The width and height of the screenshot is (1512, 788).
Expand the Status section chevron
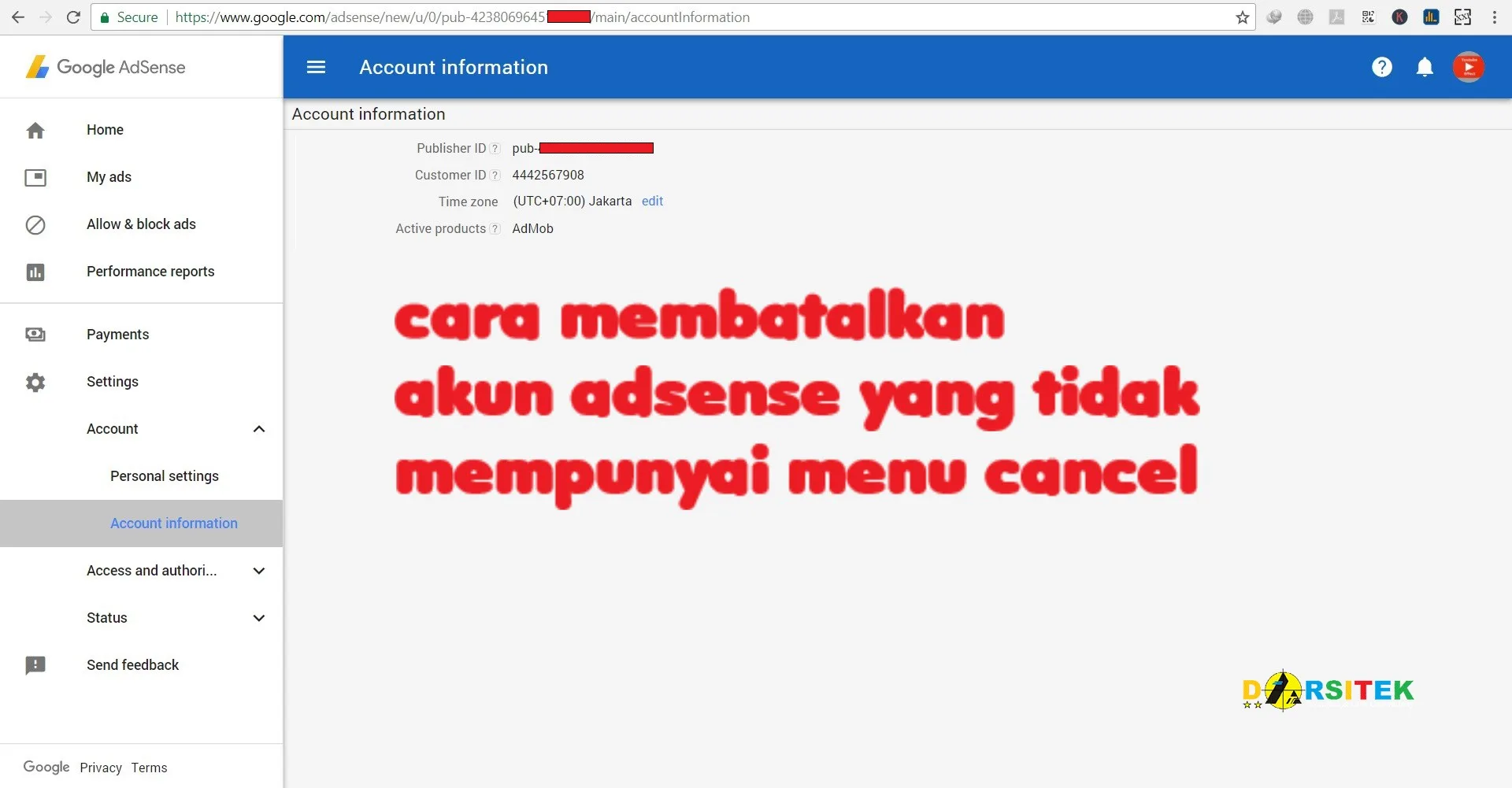pyautogui.click(x=258, y=618)
